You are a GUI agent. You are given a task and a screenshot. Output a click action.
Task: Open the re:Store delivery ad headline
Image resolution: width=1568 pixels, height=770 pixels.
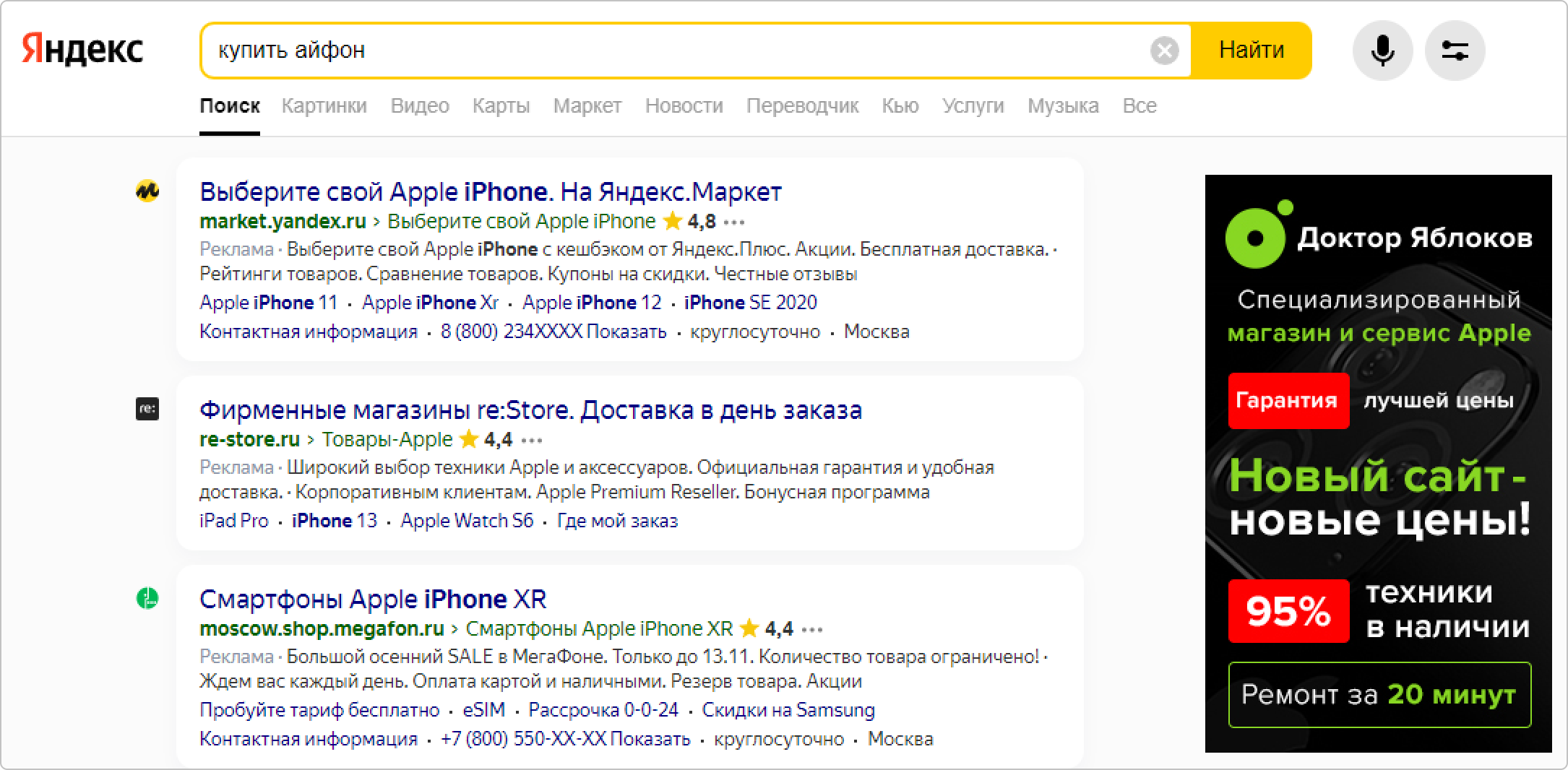click(x=530, y=410)
